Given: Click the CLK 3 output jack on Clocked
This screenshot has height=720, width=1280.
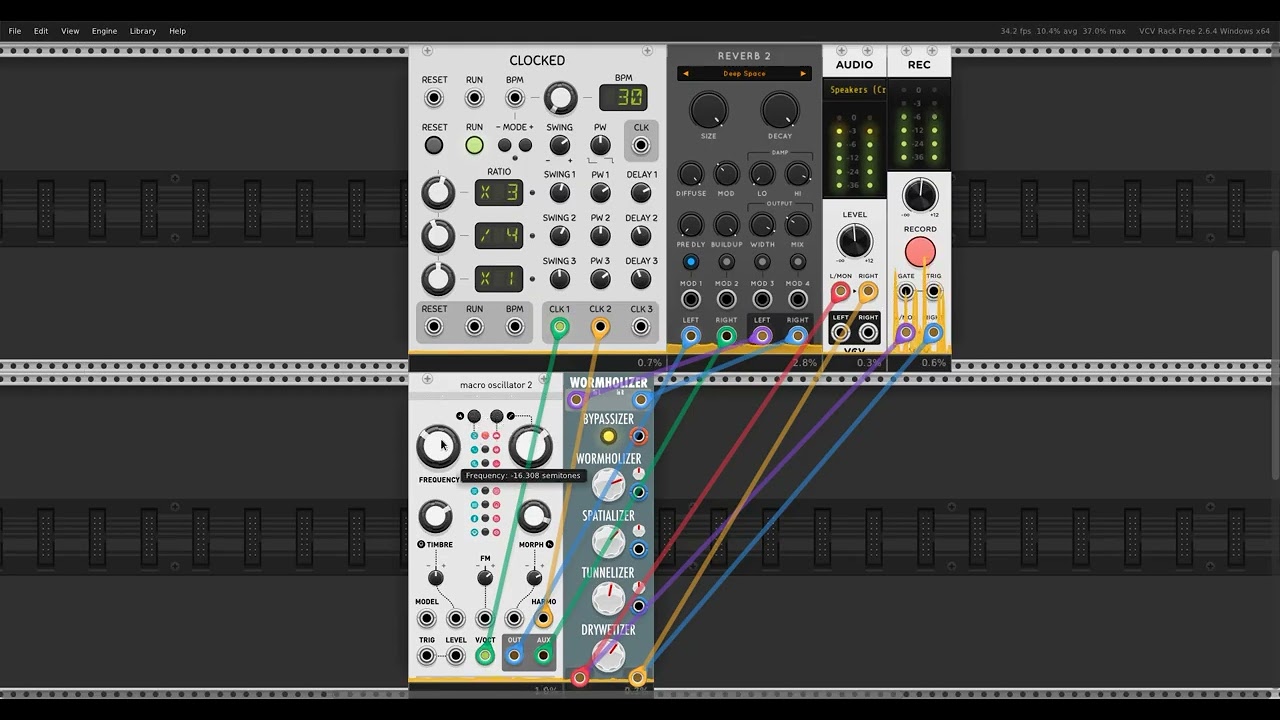Looking at the screenshot, I should (641, 327).
